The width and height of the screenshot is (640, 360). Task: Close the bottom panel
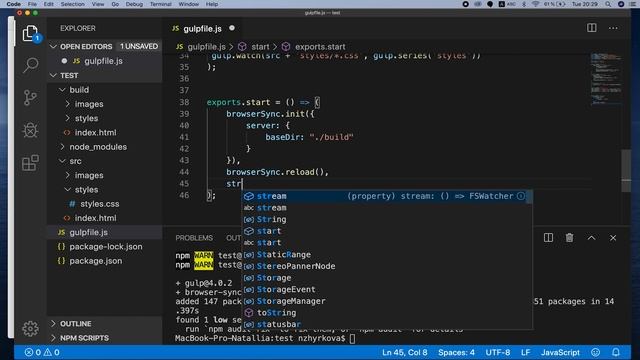(x=613, y=238)
